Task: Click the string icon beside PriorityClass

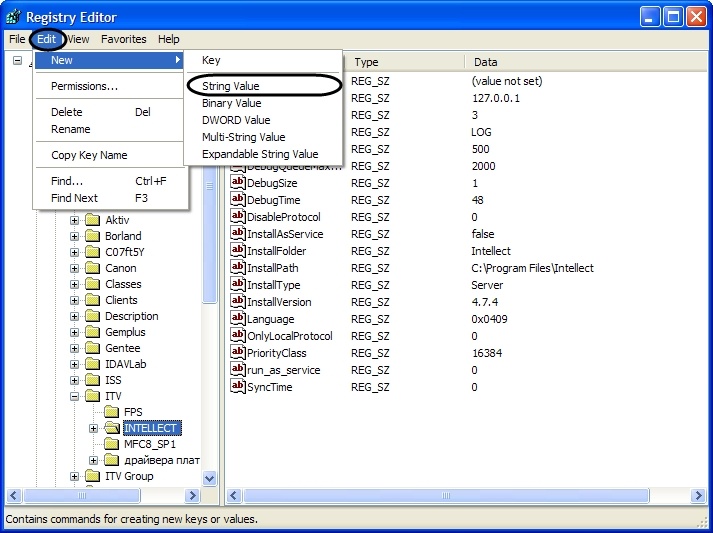Action: tap(238, 353)
